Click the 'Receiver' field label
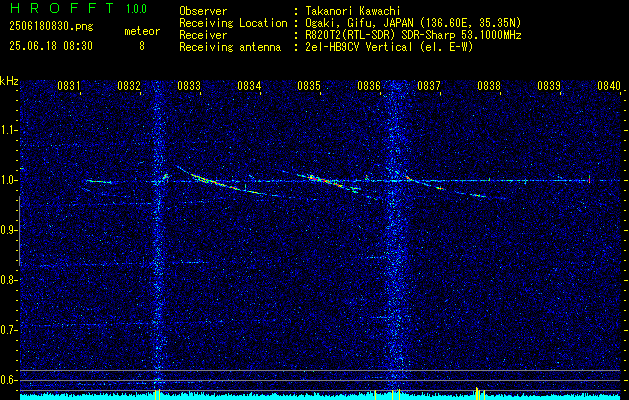Screen dimensions: 629x400 pyautogui.click(x=203, y=35)
